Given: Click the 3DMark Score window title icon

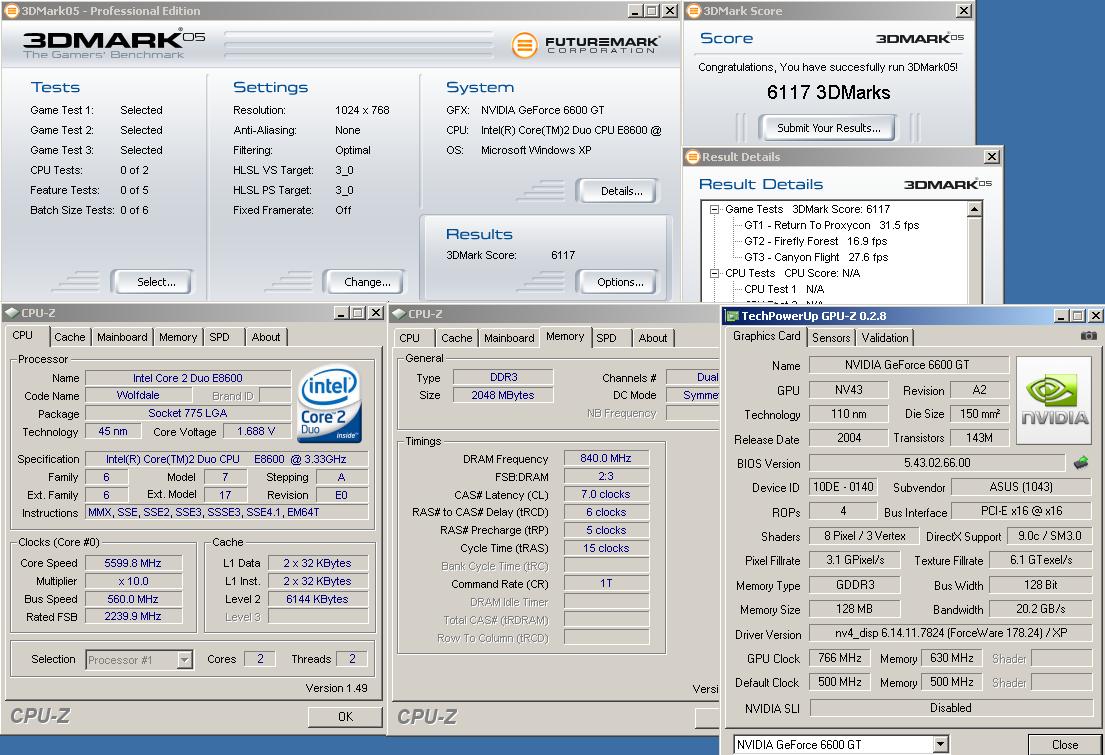Looking at the screenshot, I should [x=693, y=11].
